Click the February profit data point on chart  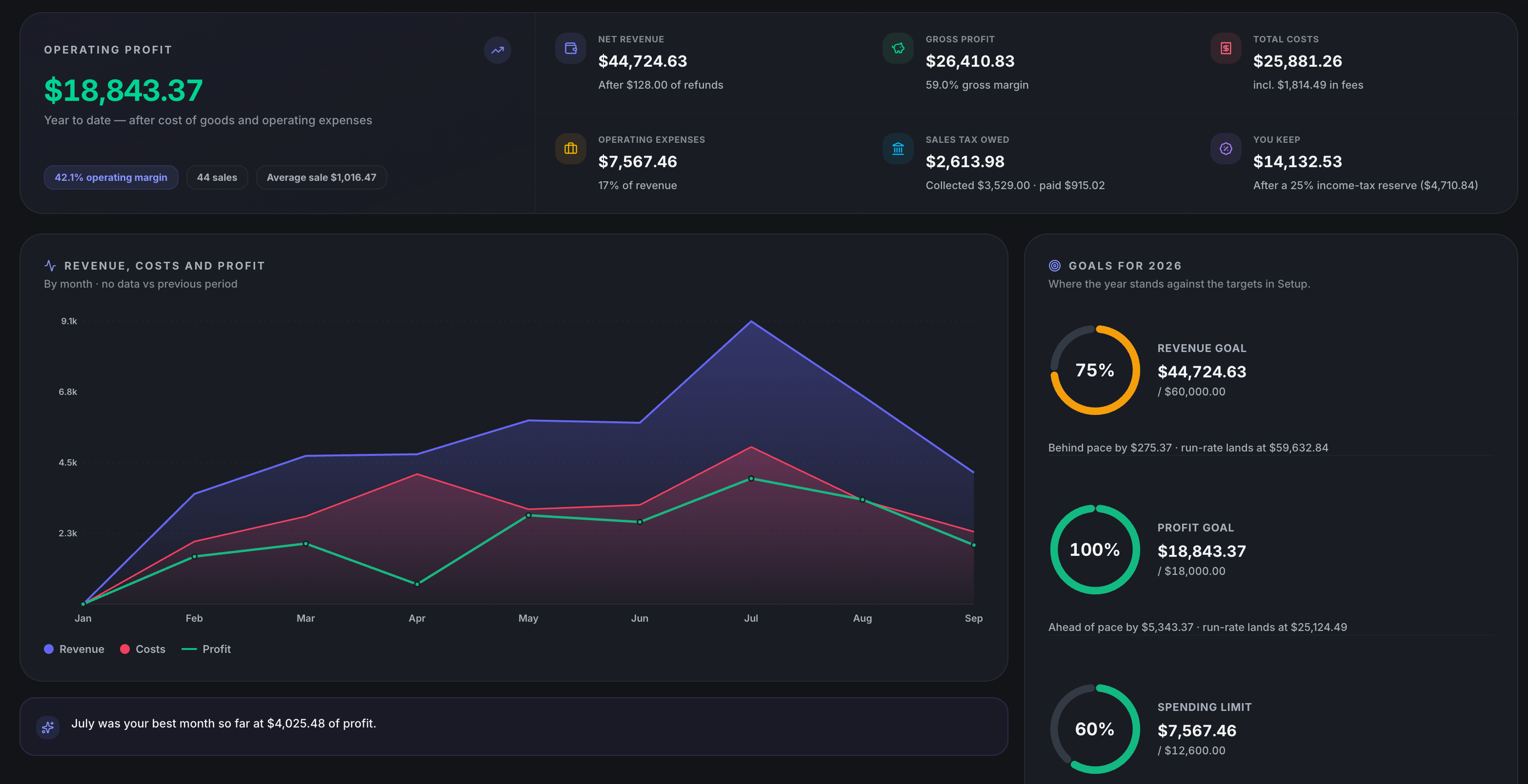(194, 557)
